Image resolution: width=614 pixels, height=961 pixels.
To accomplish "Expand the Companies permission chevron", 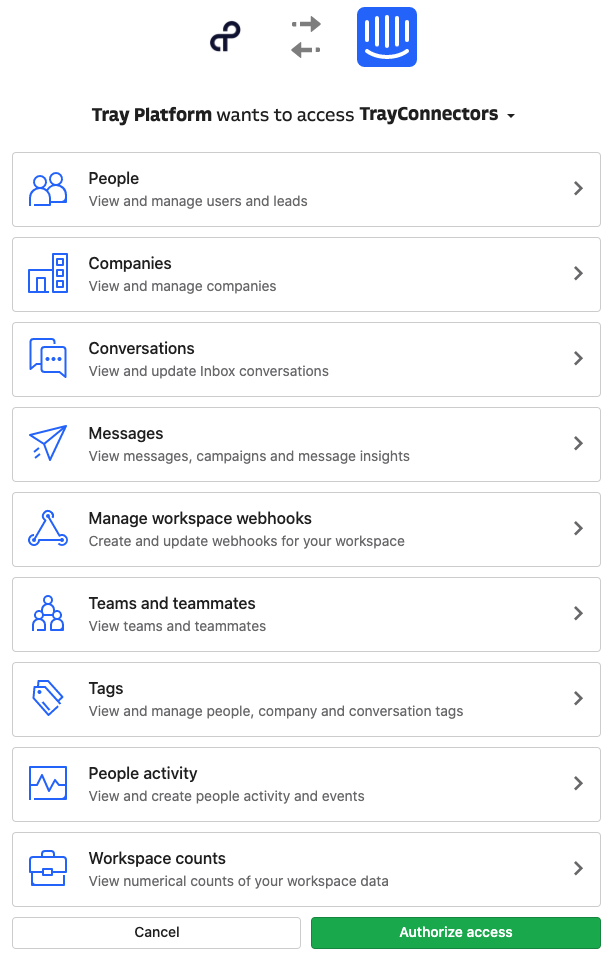I will click(x=578, y=273).
